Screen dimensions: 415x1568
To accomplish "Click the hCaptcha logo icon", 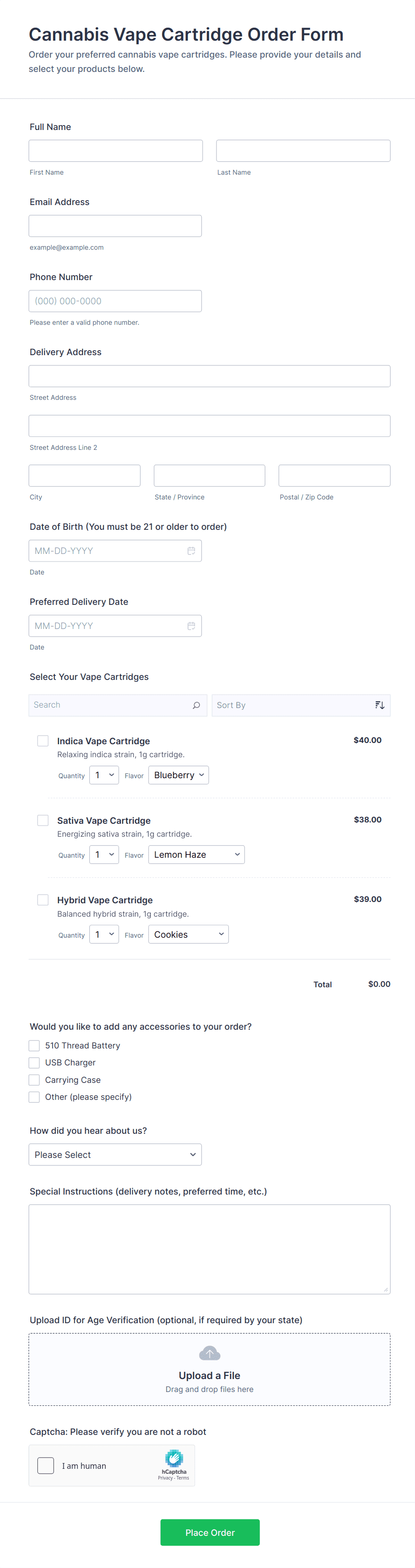I will tap(174, 1459).
